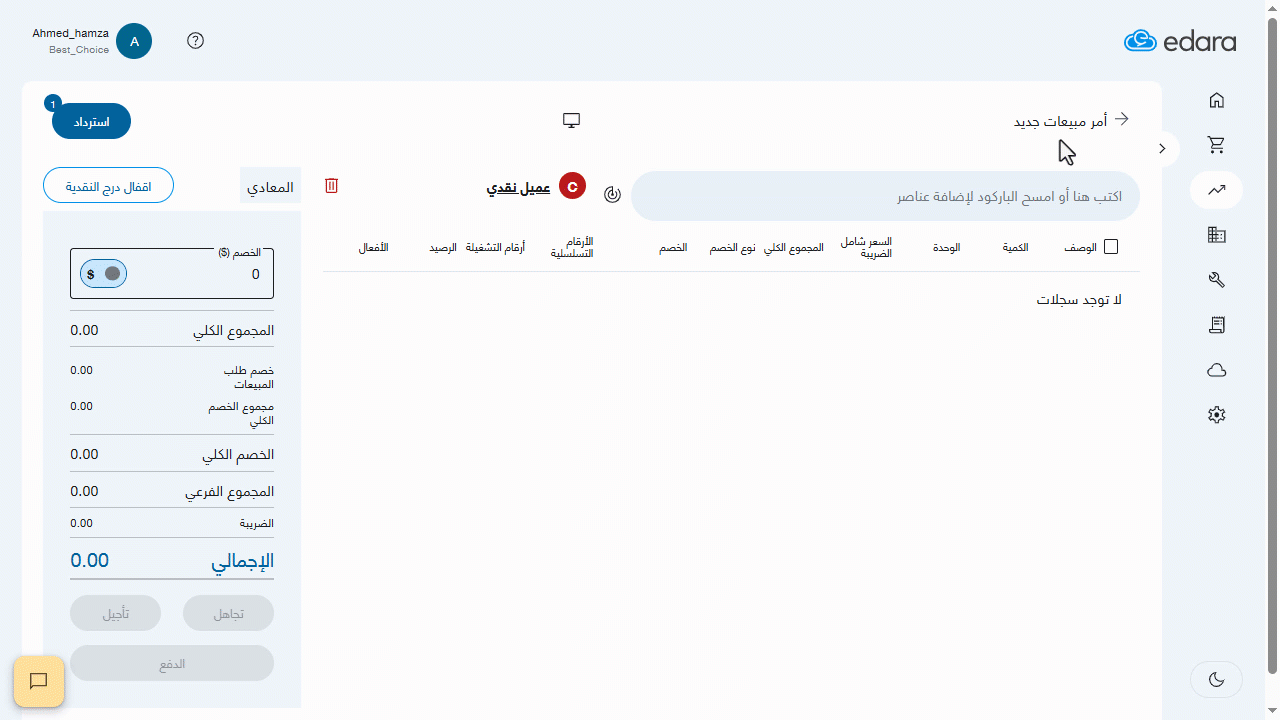Viewport: 1280px width, 720px height.
Task: Open the help question mark icon
Action: [x=196, y=41]
